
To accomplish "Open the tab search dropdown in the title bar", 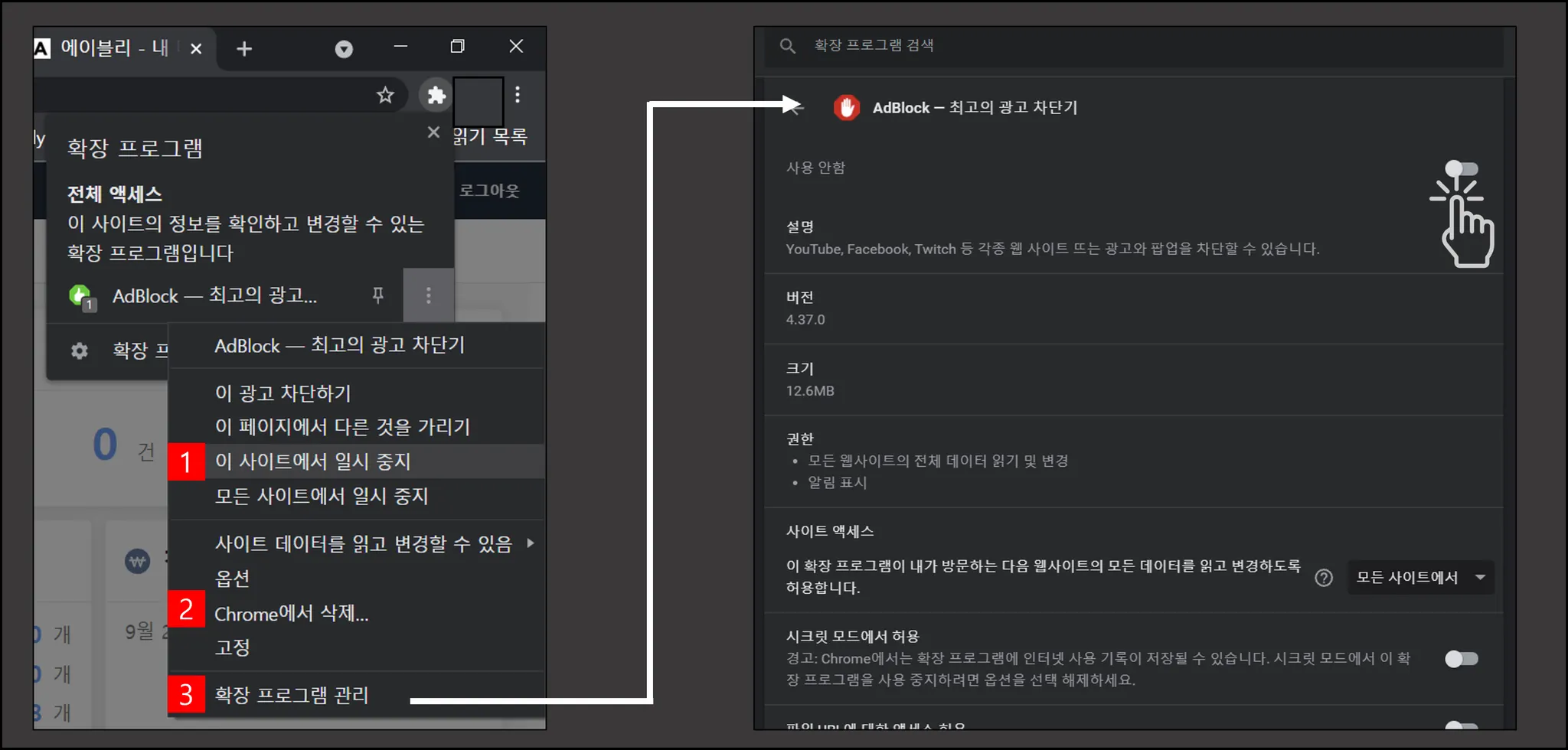I will [x=344, y=49].
